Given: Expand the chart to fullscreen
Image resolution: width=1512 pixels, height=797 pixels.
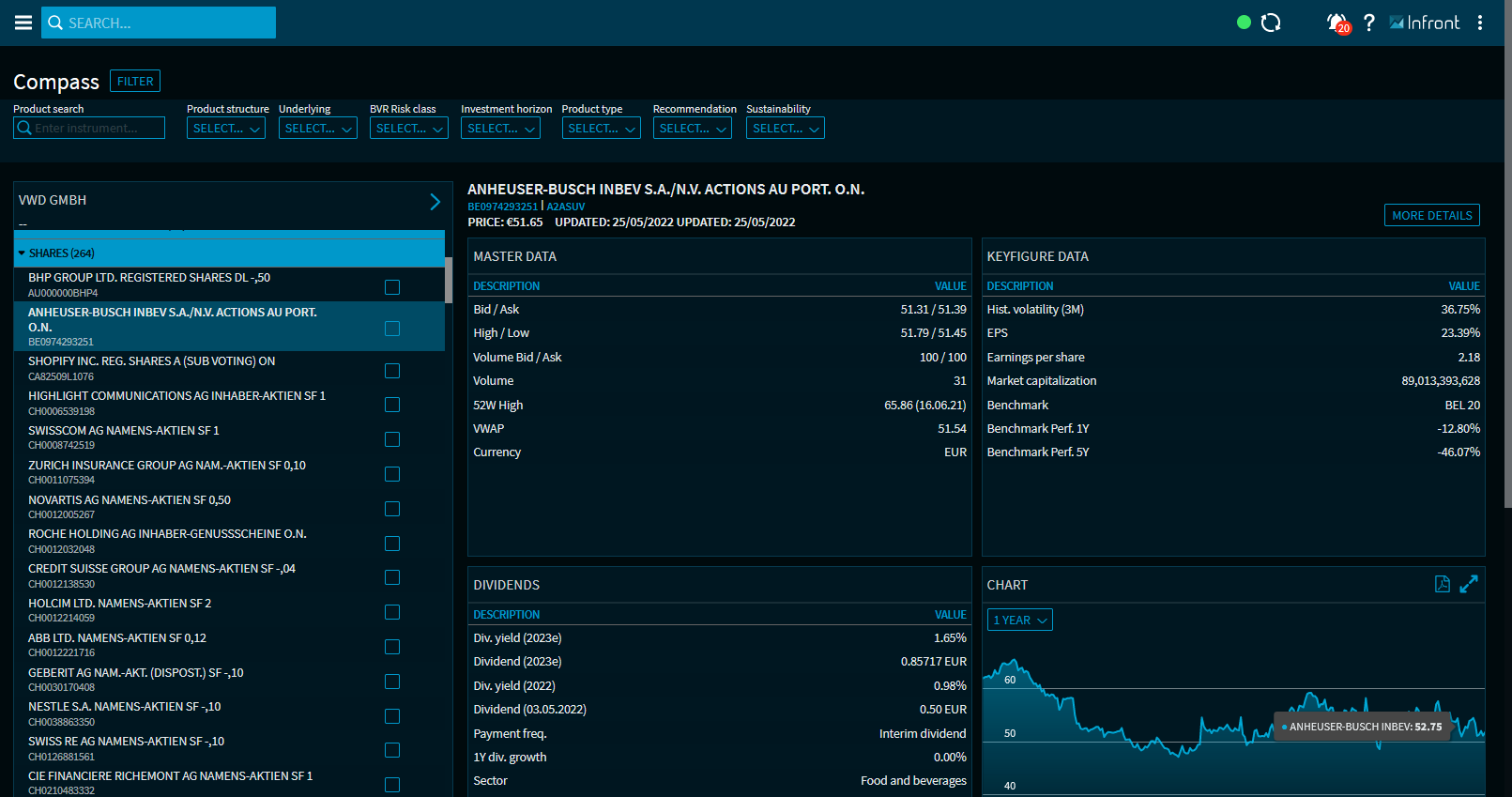Looking at the screenshot, I should click(1469, 584).
